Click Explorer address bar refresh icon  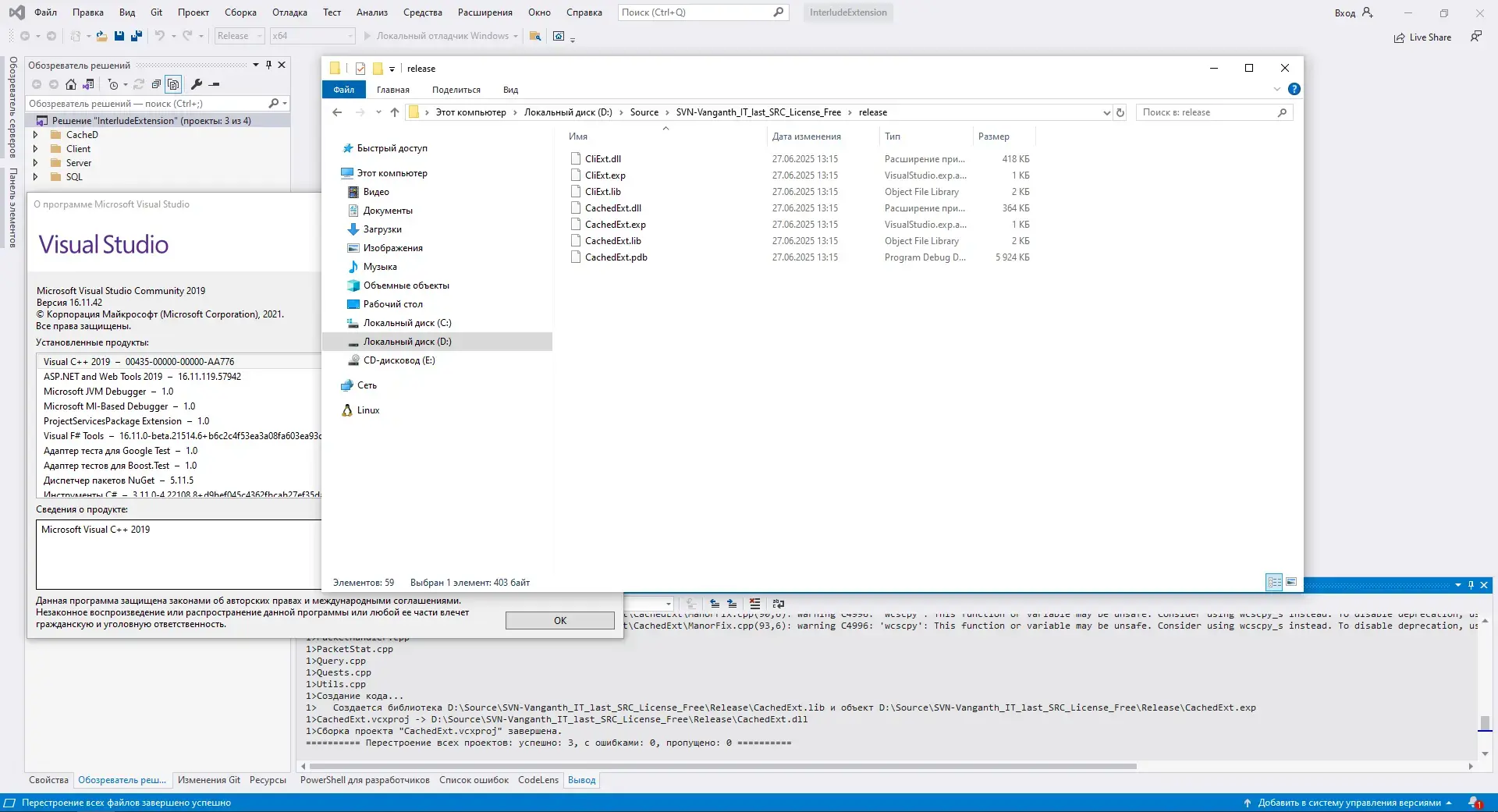(x=1120, y=112)
